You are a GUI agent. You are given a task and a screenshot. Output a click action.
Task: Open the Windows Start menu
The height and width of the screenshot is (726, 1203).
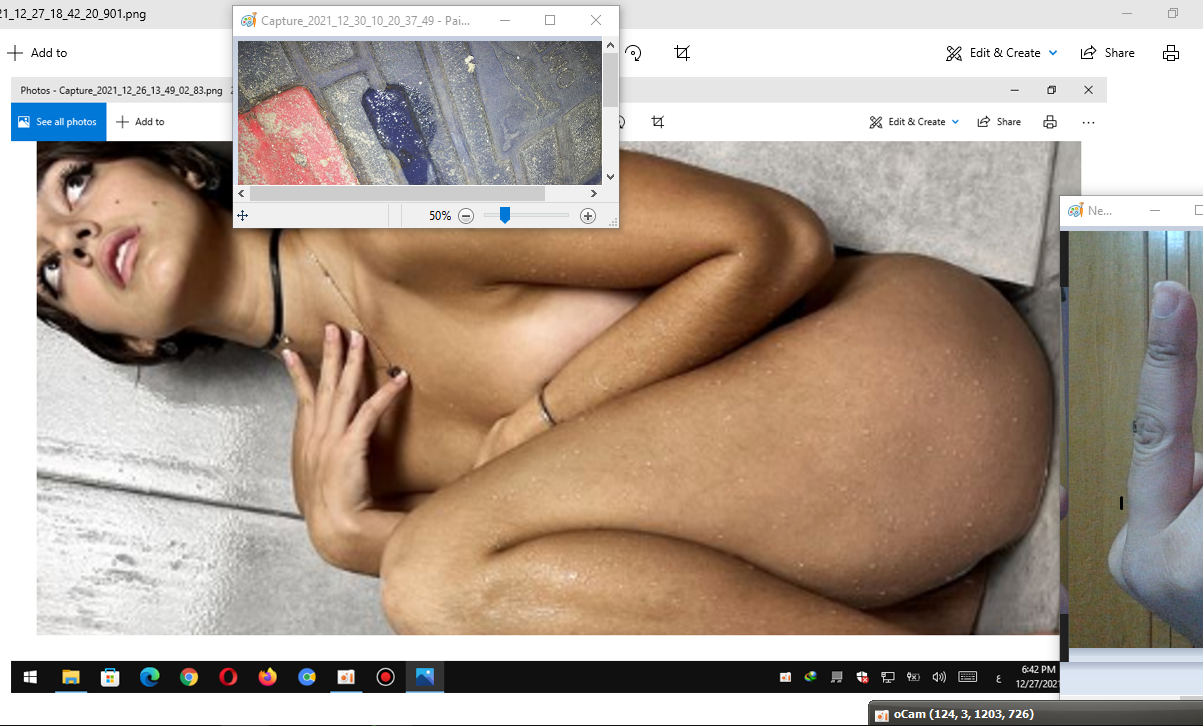31,677
